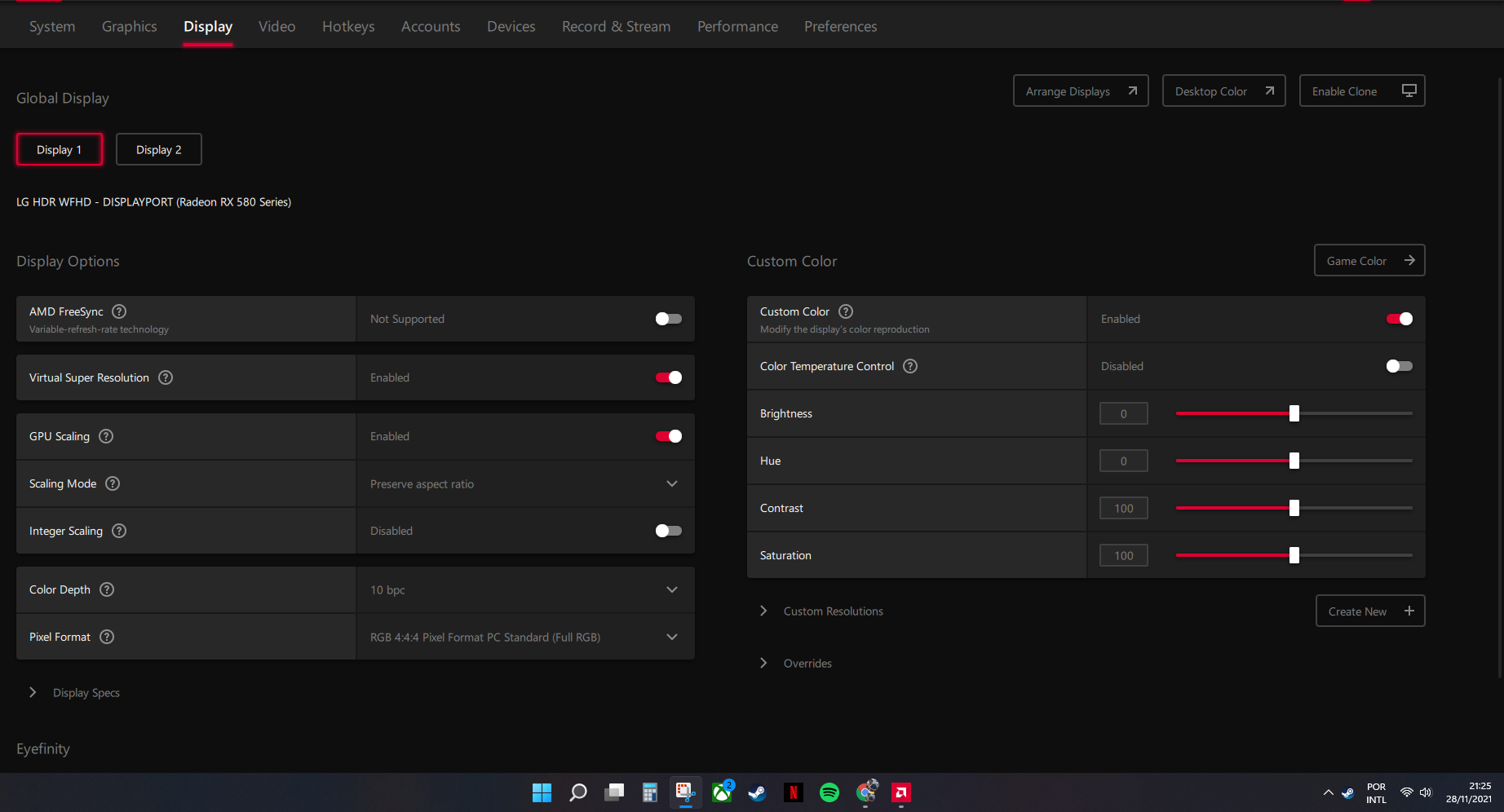Turn off GPU Scaling toggle
The image size is (1504, 812).
point(669,436)
